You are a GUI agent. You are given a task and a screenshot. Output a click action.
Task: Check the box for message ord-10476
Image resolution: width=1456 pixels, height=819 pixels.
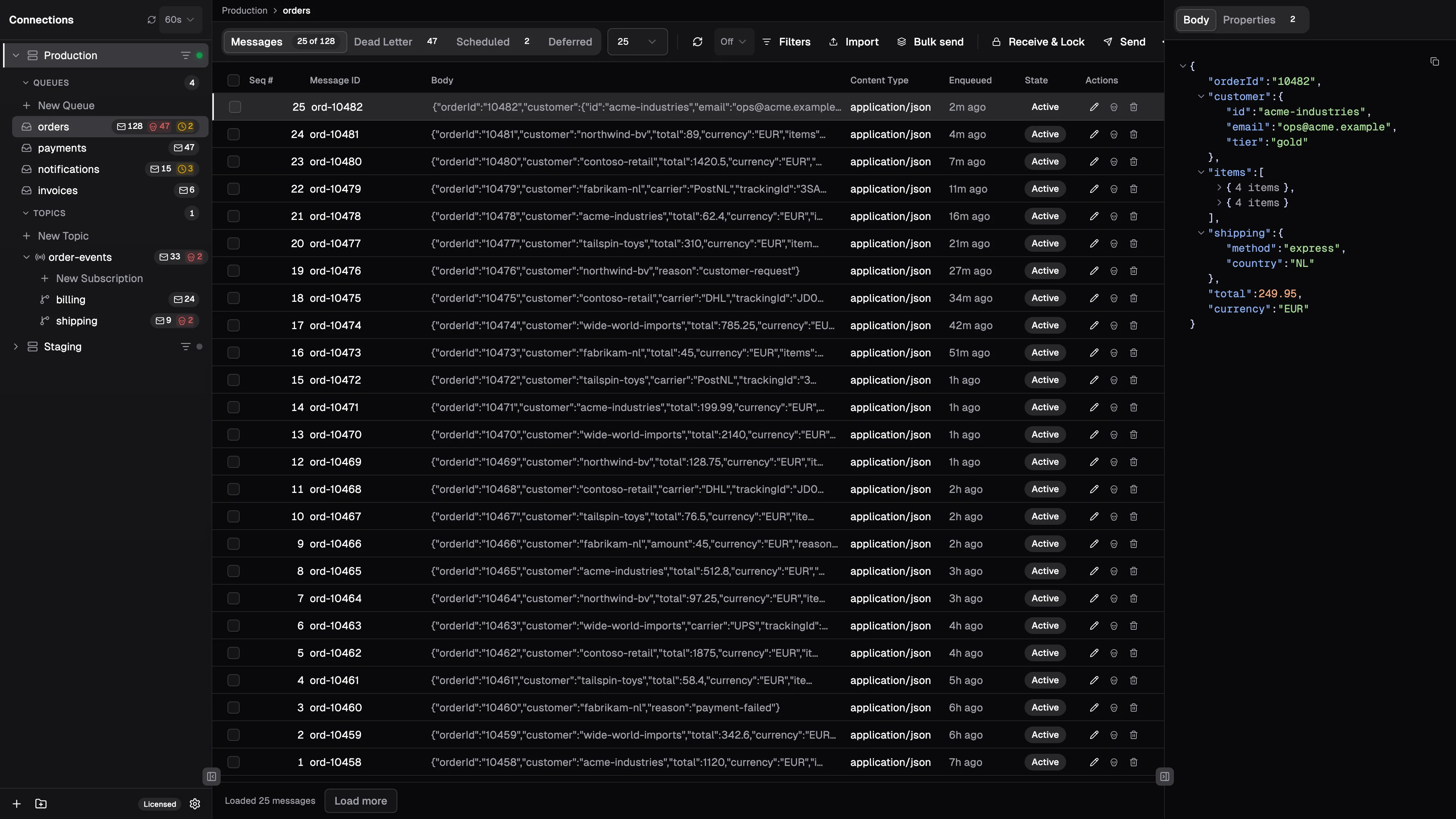[234, 271]
